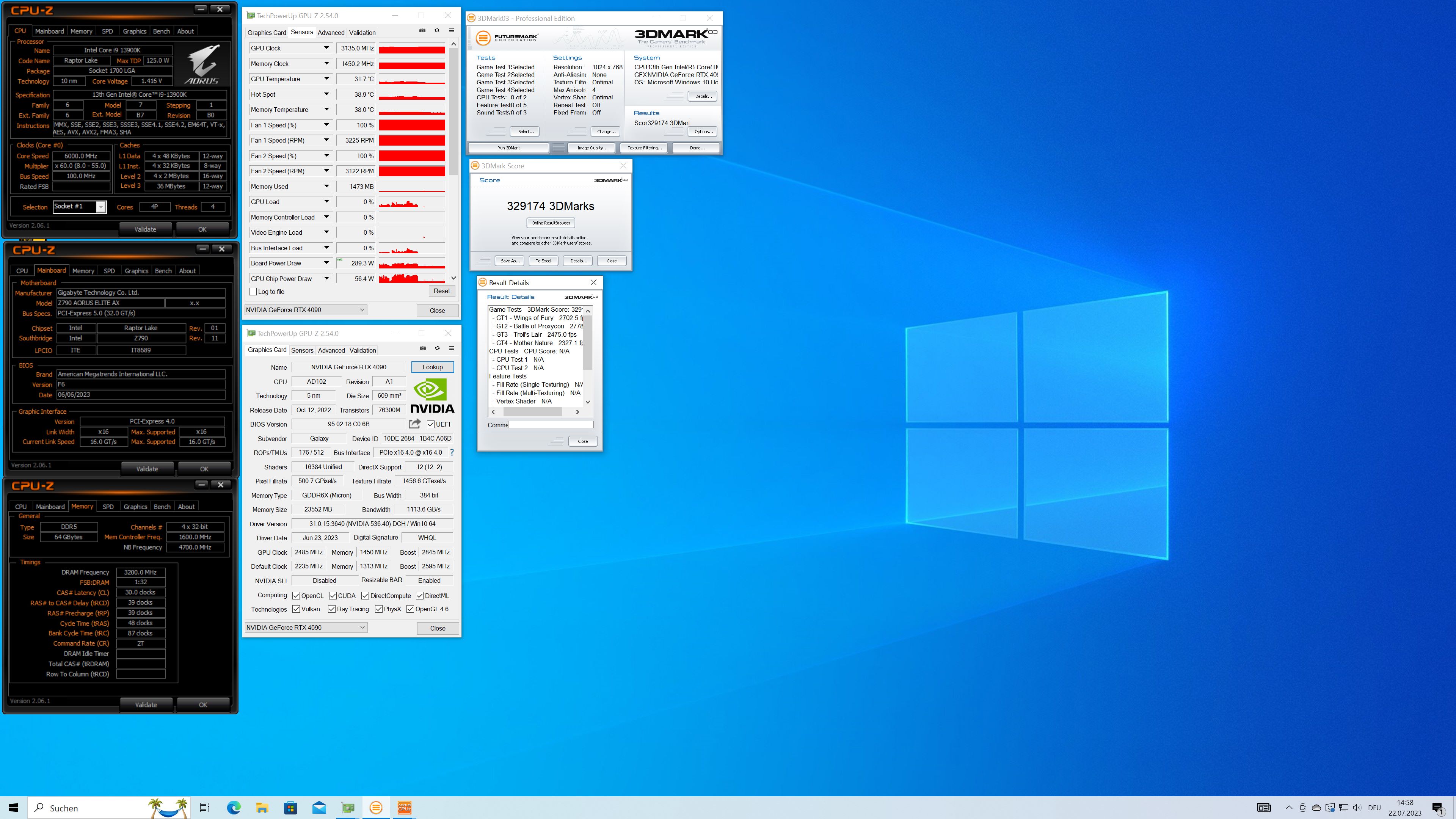The width and height of the screenshot is (1456, 819).
Task: Switch to 3DMark03 taskbar icon
Action: click(x=376, y=808)
